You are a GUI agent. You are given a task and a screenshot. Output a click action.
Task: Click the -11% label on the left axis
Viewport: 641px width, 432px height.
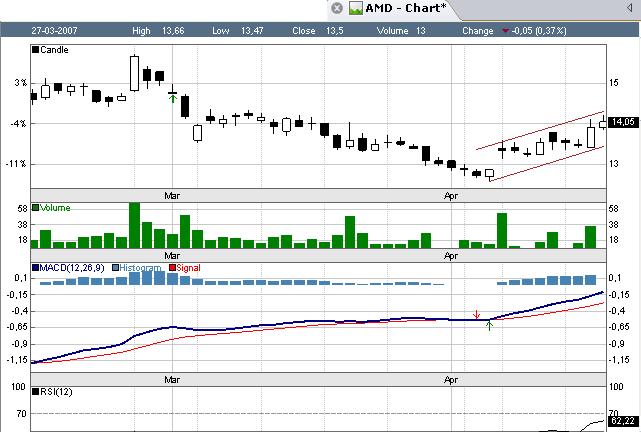click(16, 164)
